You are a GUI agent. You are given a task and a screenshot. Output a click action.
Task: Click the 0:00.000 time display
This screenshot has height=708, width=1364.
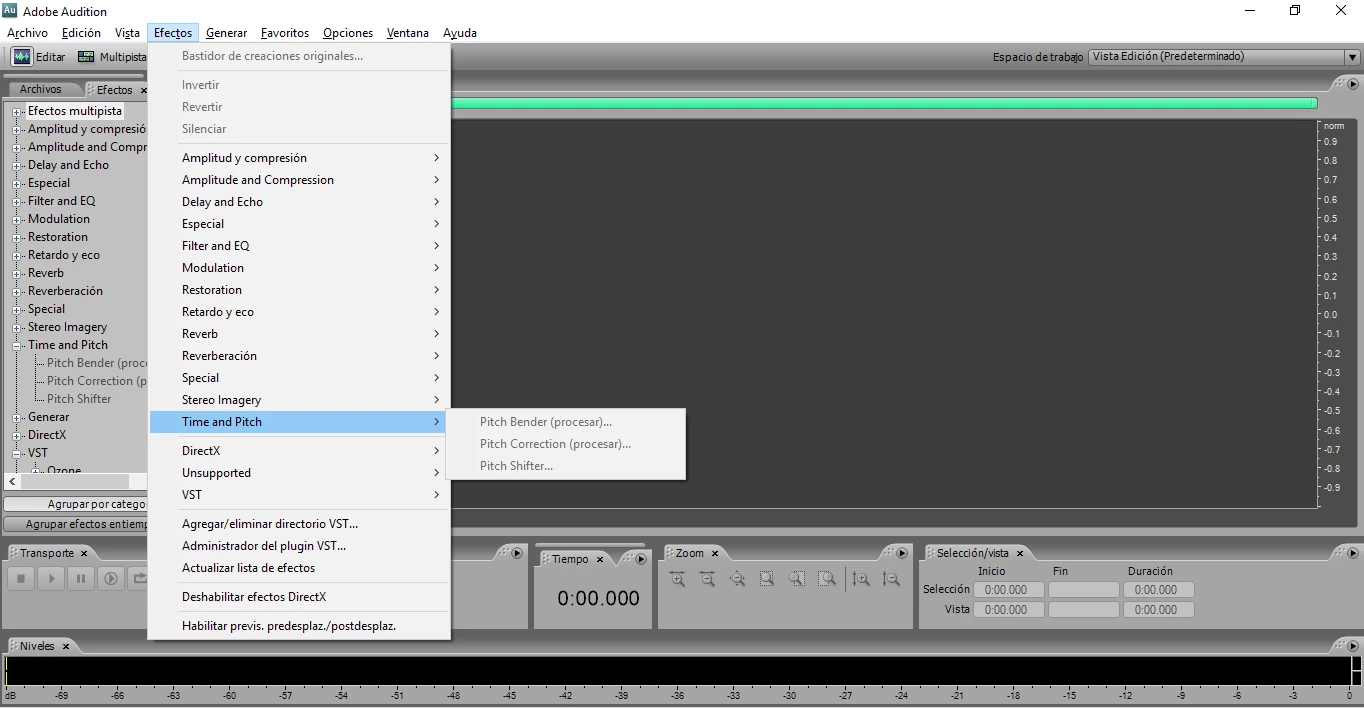pos(598,598)
